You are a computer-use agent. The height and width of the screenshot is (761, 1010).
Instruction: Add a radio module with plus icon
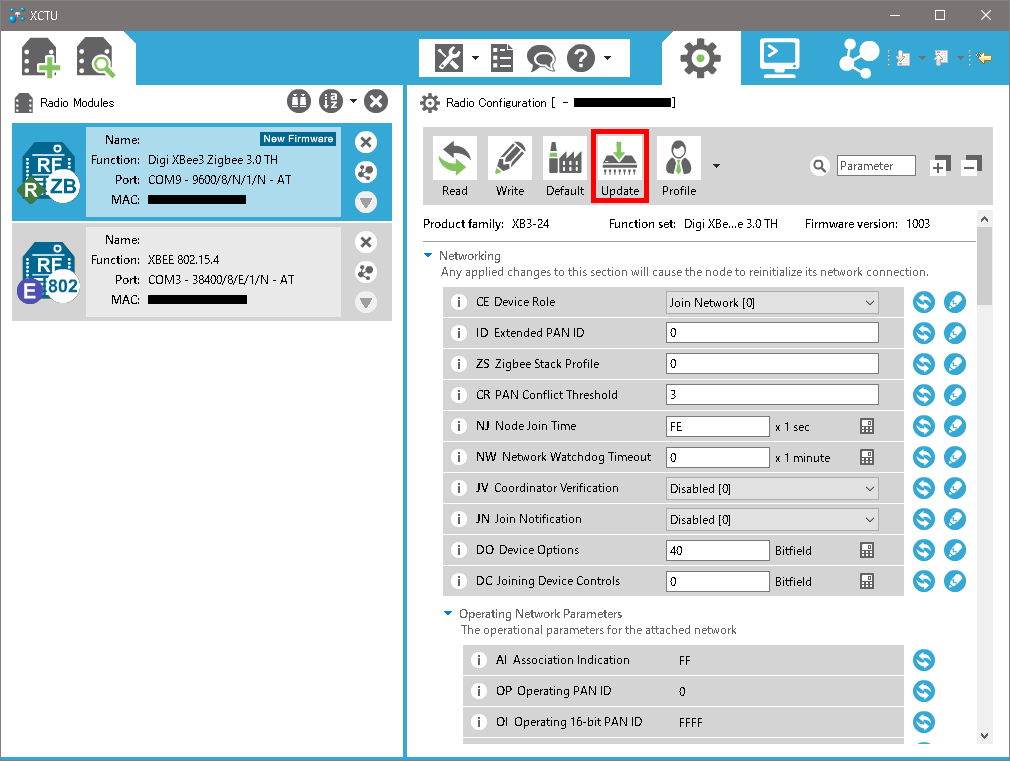[x=41, y=58]
